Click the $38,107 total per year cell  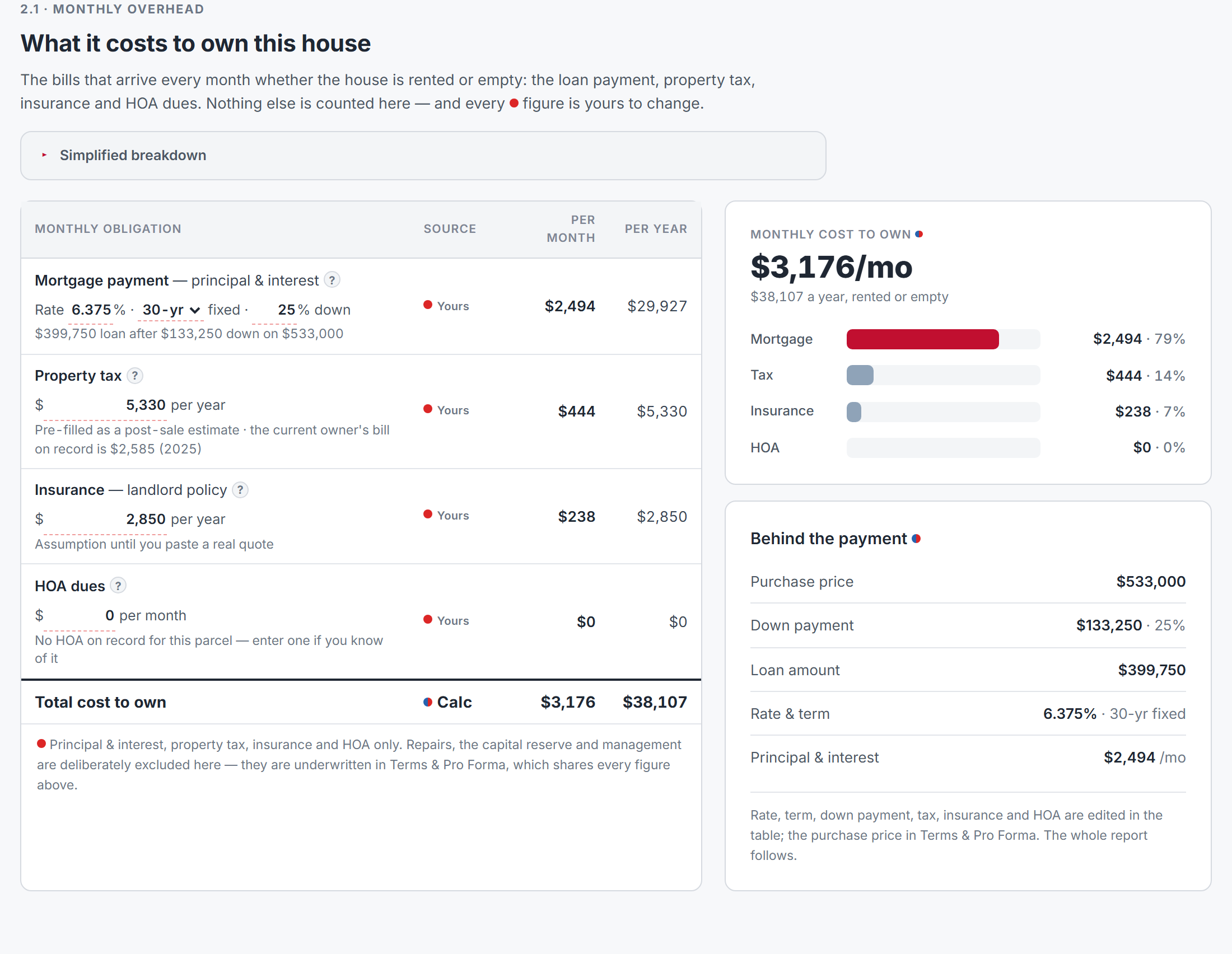click(x=655, y=703)
